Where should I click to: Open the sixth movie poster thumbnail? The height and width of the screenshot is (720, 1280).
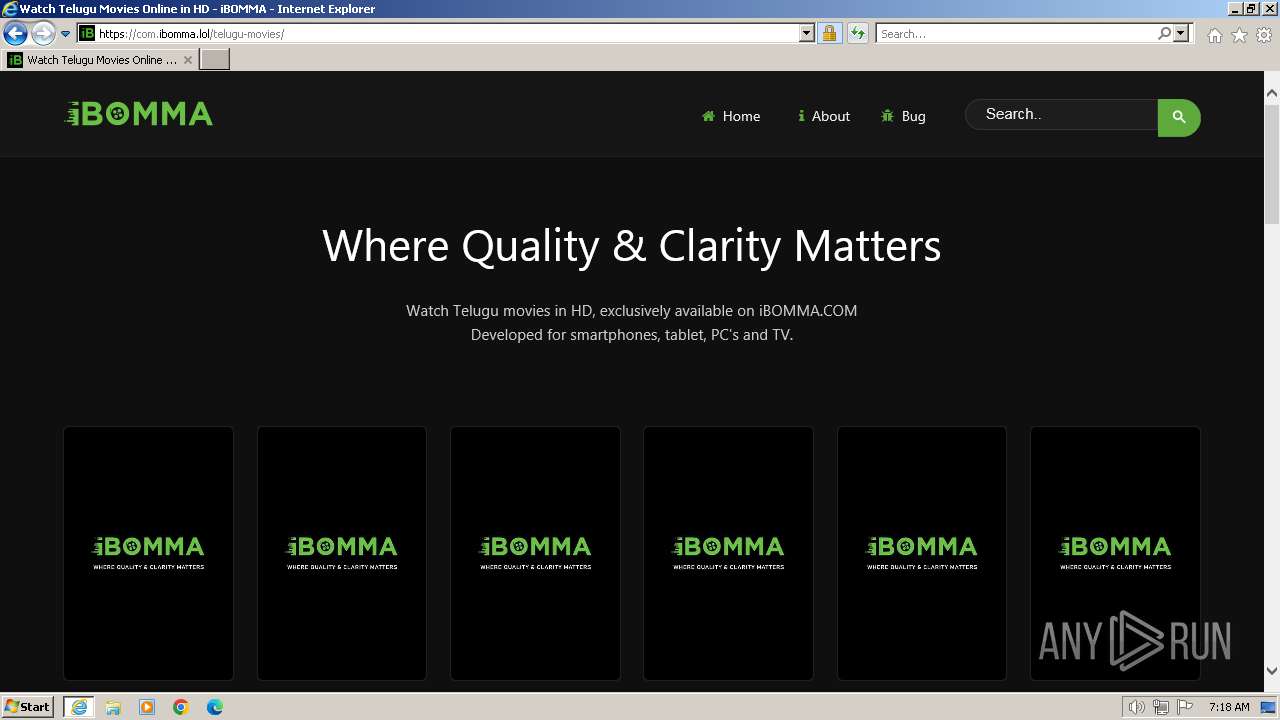pyautogui.click(x=1115, y=553)
